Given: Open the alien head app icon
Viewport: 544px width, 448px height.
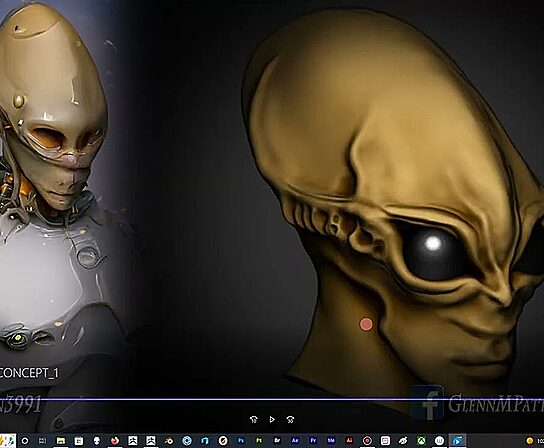Looking at the screenshot, I should (x=97, y=441).
